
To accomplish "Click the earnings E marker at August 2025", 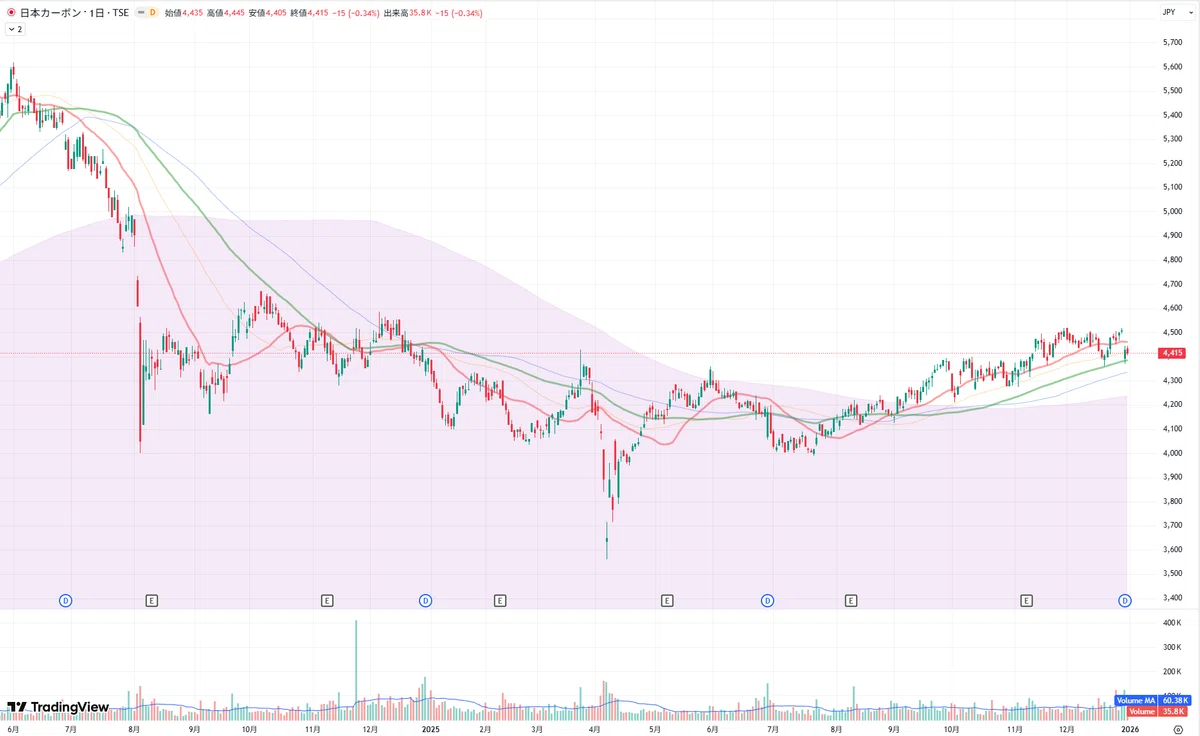I will (851, 600).
